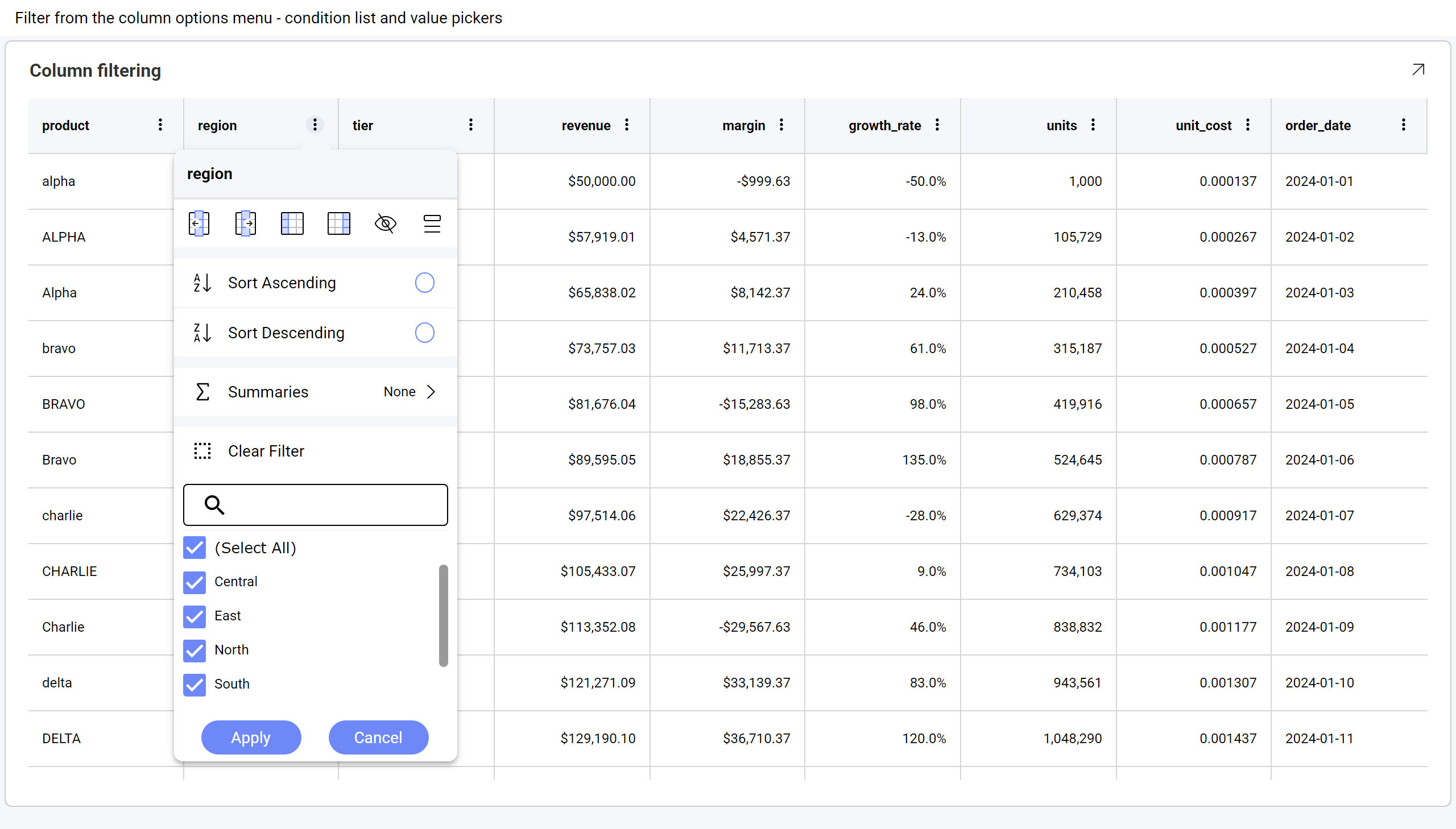
Task: Click the unit_cost column header label
Action: pos(1203,125)
